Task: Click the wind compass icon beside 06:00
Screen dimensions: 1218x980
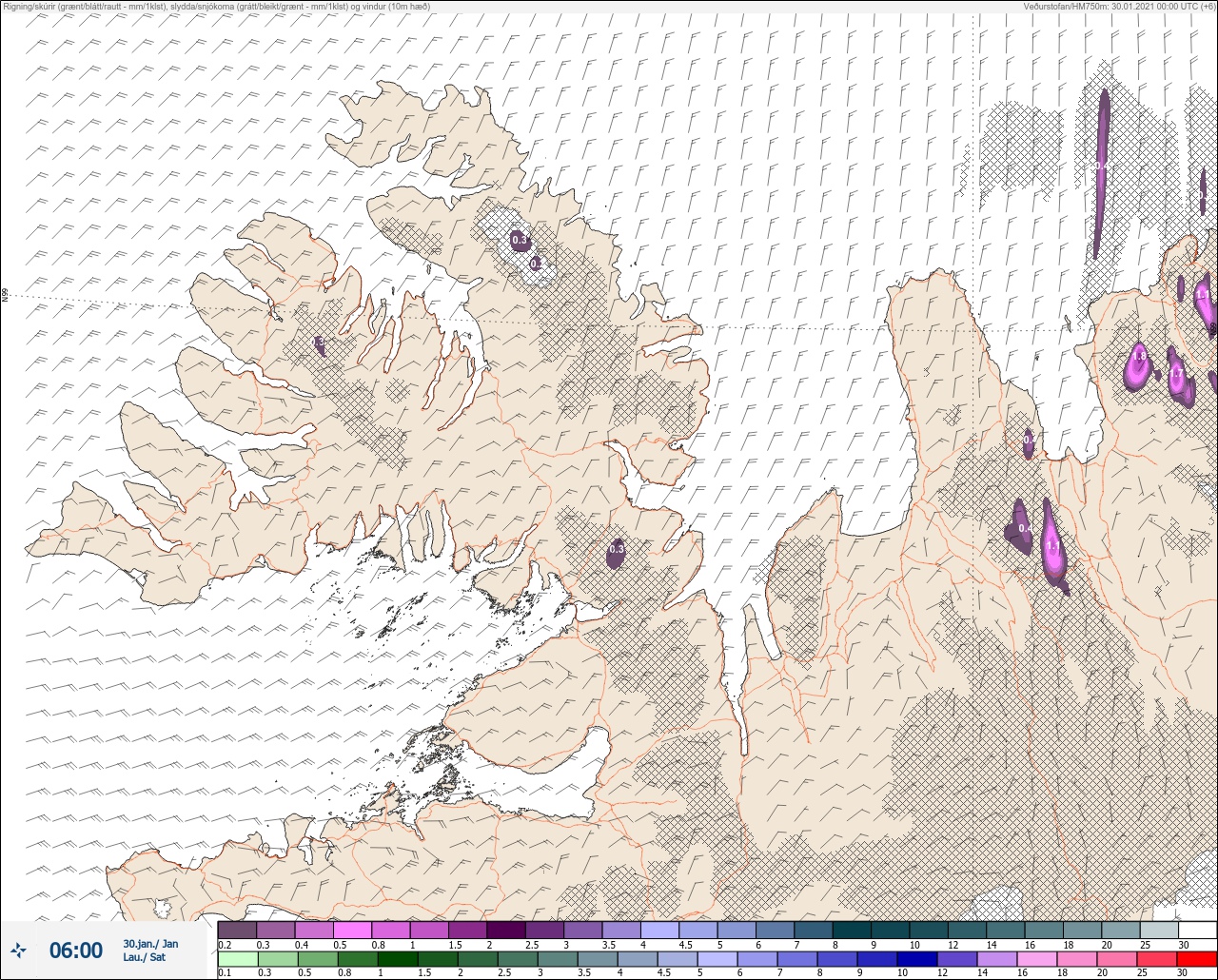Action: (x=18, y=950)
